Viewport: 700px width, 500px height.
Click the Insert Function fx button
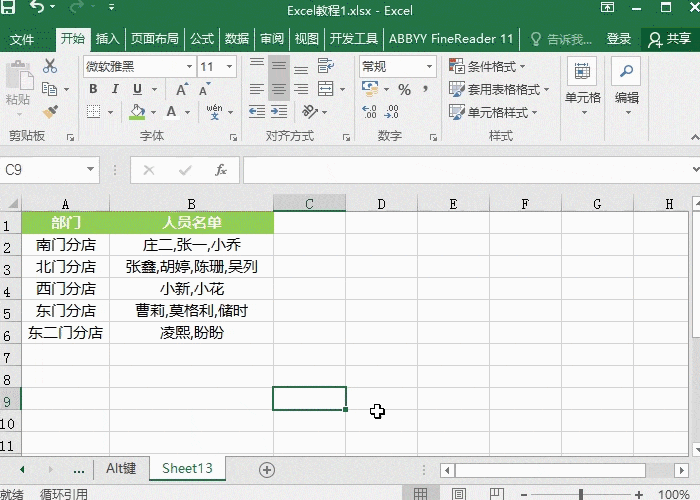pyautogui.click(x=221, y=170)
